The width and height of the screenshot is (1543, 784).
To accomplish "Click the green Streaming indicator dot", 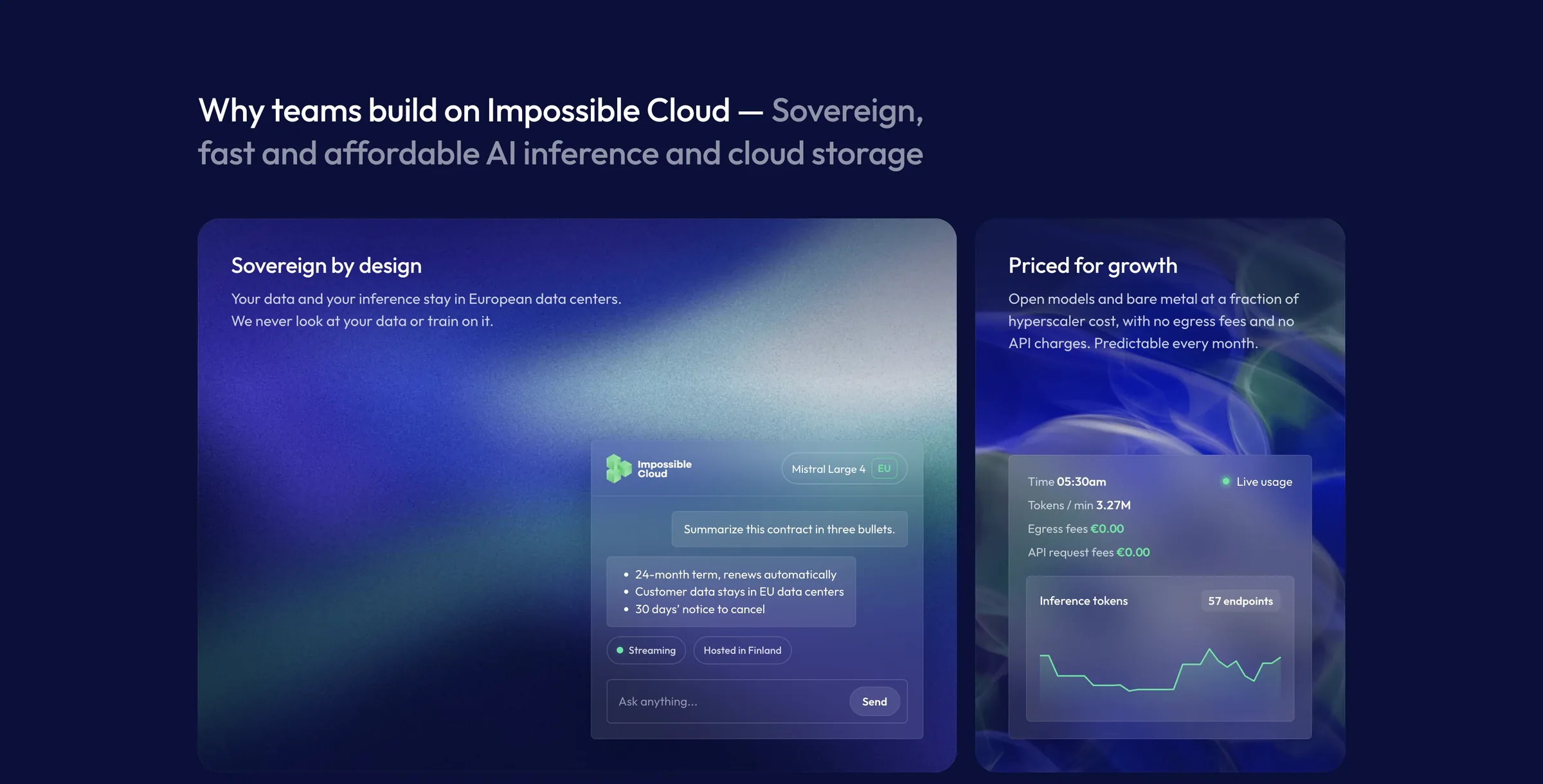I will pos(620,650).
